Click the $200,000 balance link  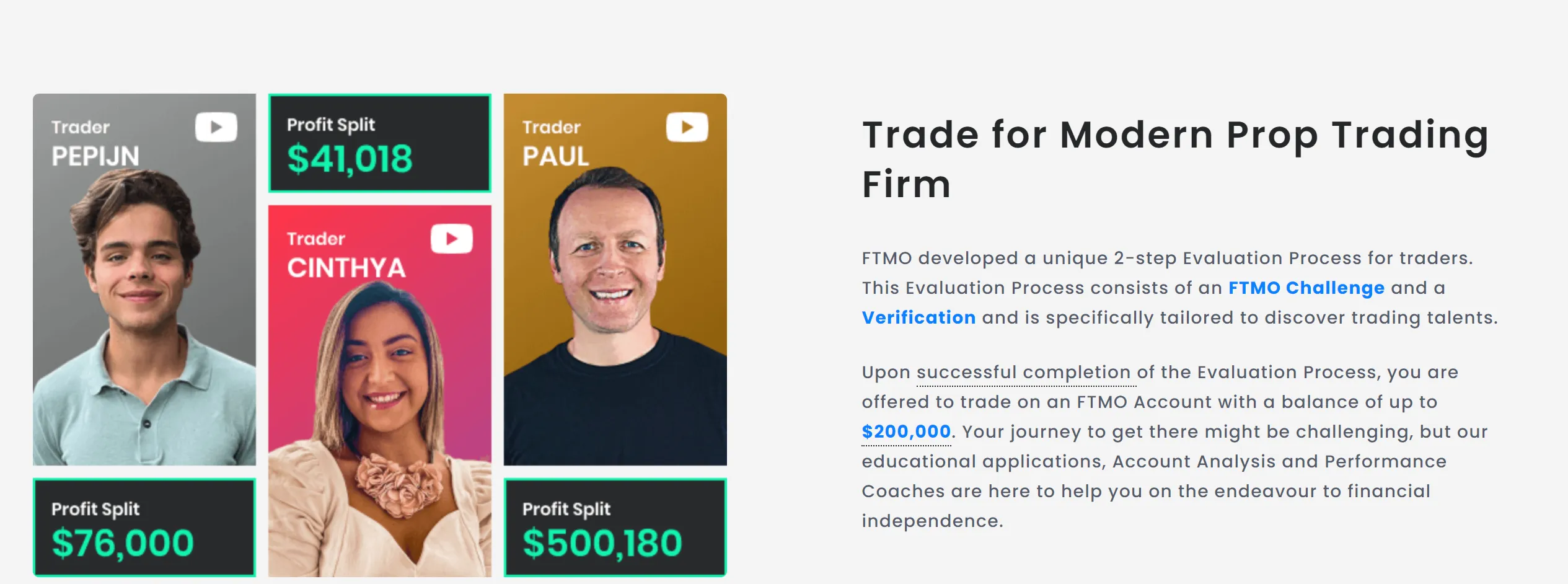click(906, 431)
